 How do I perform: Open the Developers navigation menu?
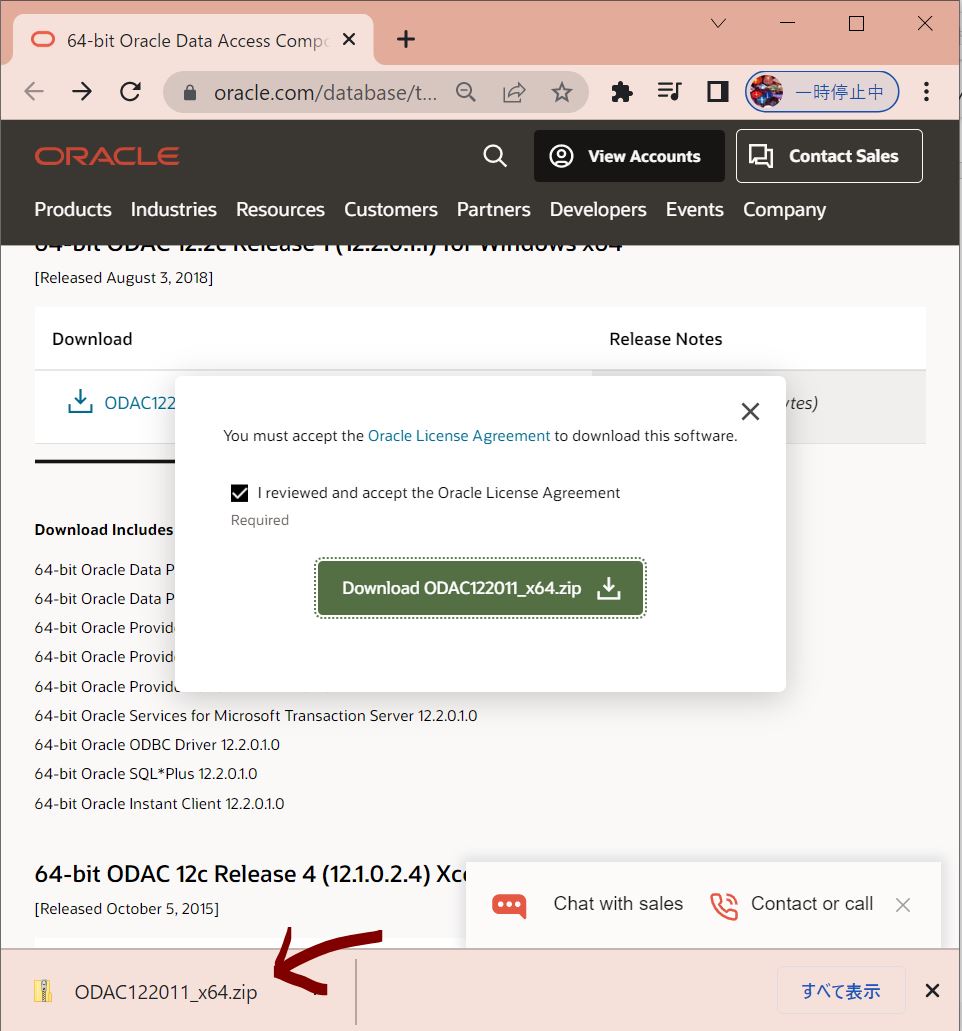pos(598,209)
